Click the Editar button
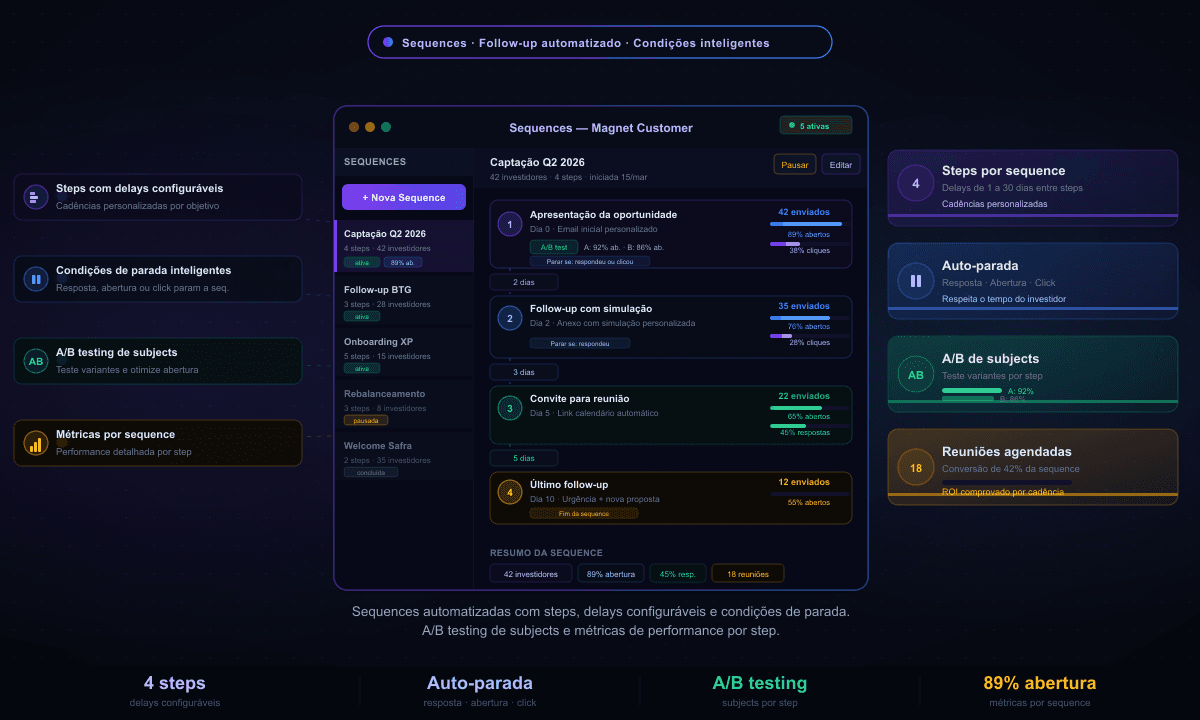Image resolution: width=1200 pixels, height=720 pixels. click(x=841, y=165)
